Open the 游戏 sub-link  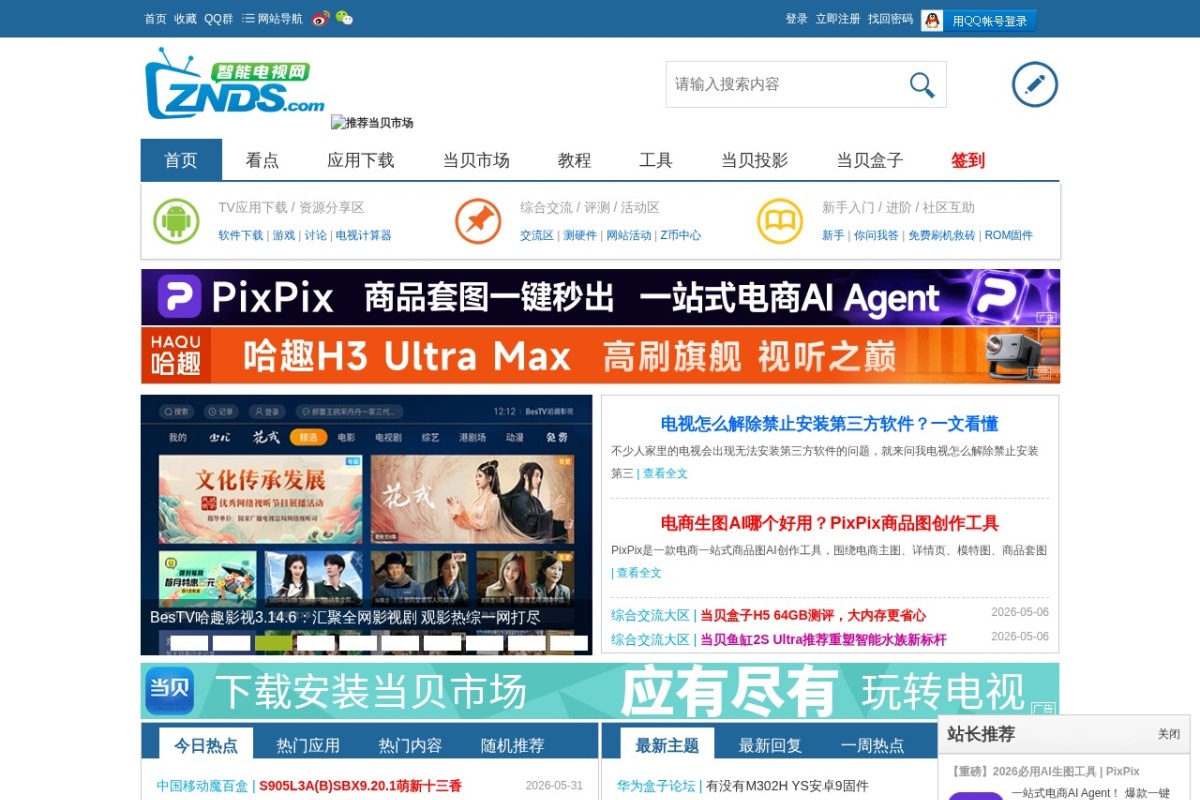pyautogui.click(x=284, y=236)
